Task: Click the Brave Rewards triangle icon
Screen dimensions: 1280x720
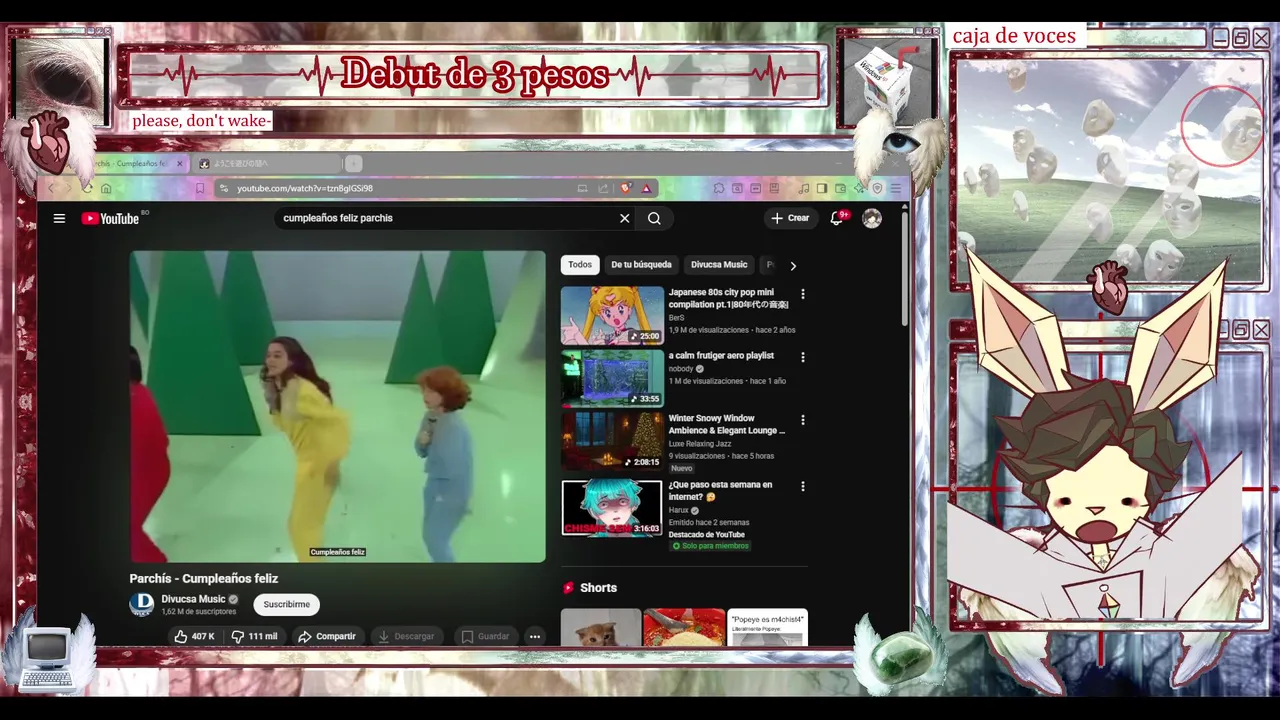Action: (x=646, y=188)
